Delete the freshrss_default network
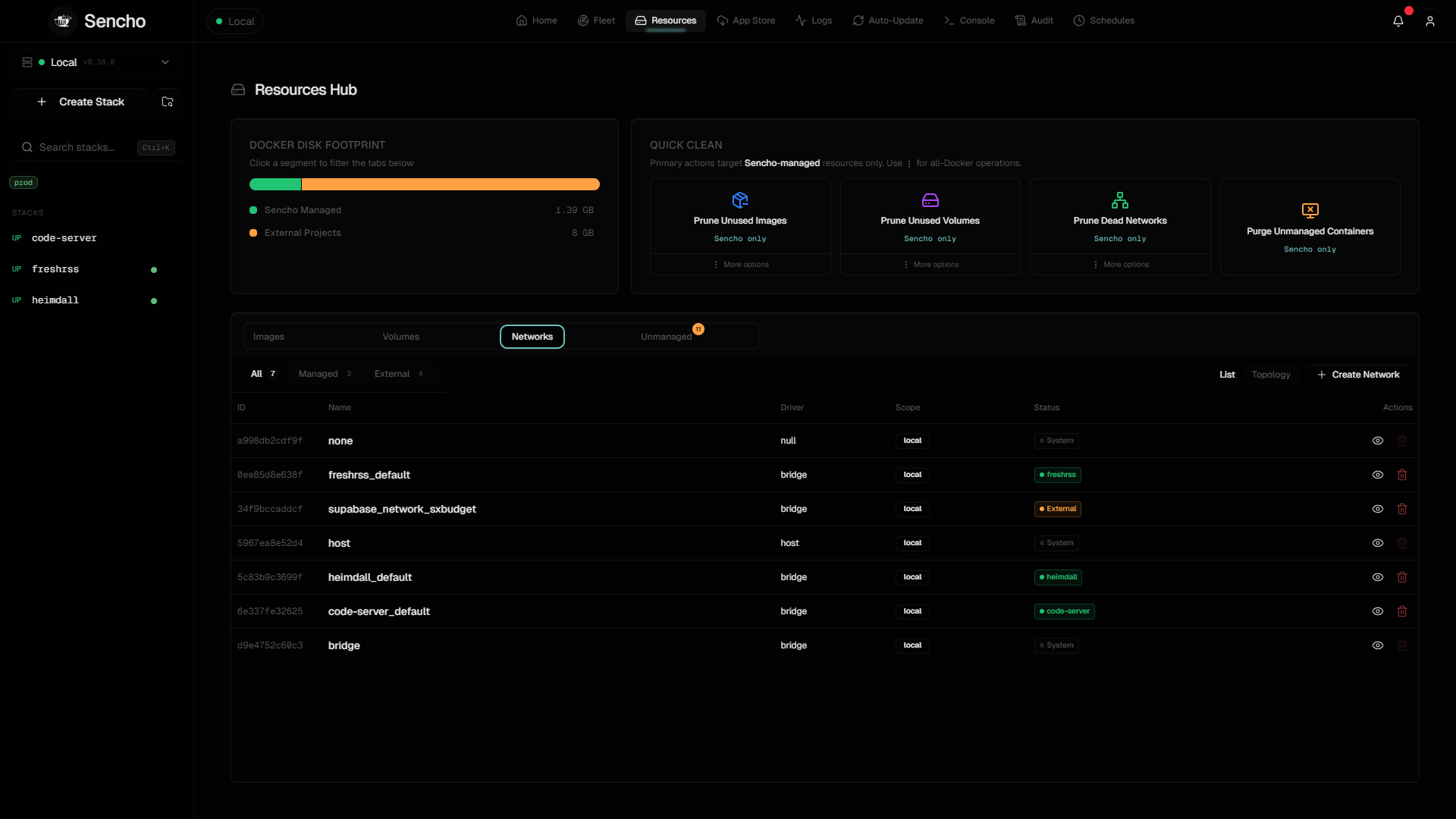The width and height of the screenshot is (1456, 819). [1402, 475]
